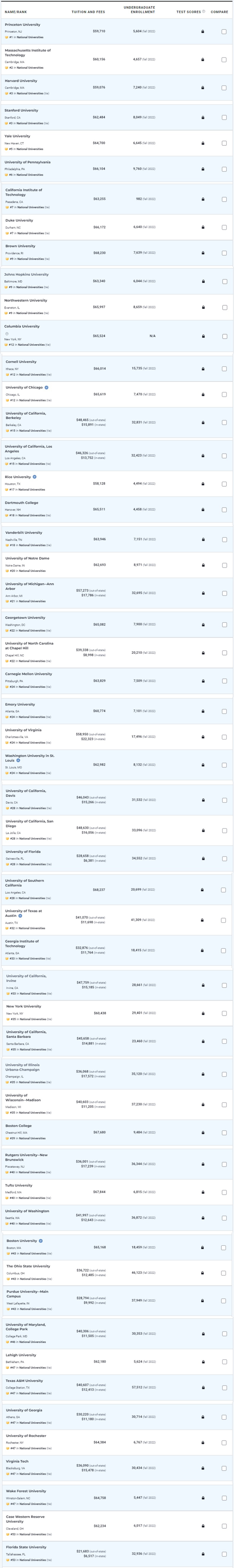Check the compare box for Harvard University
This screenshot has width=234, height=1568.
click(x=224, y=88)
